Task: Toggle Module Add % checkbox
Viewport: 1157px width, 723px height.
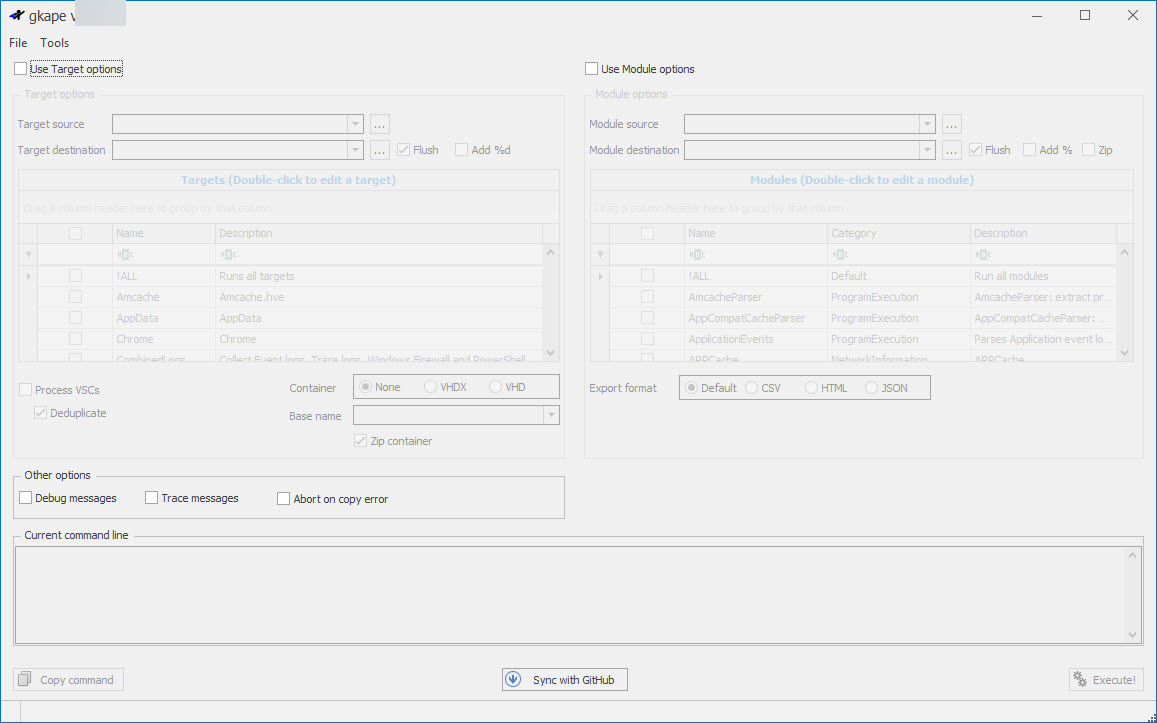Action: click(1029, 150)
